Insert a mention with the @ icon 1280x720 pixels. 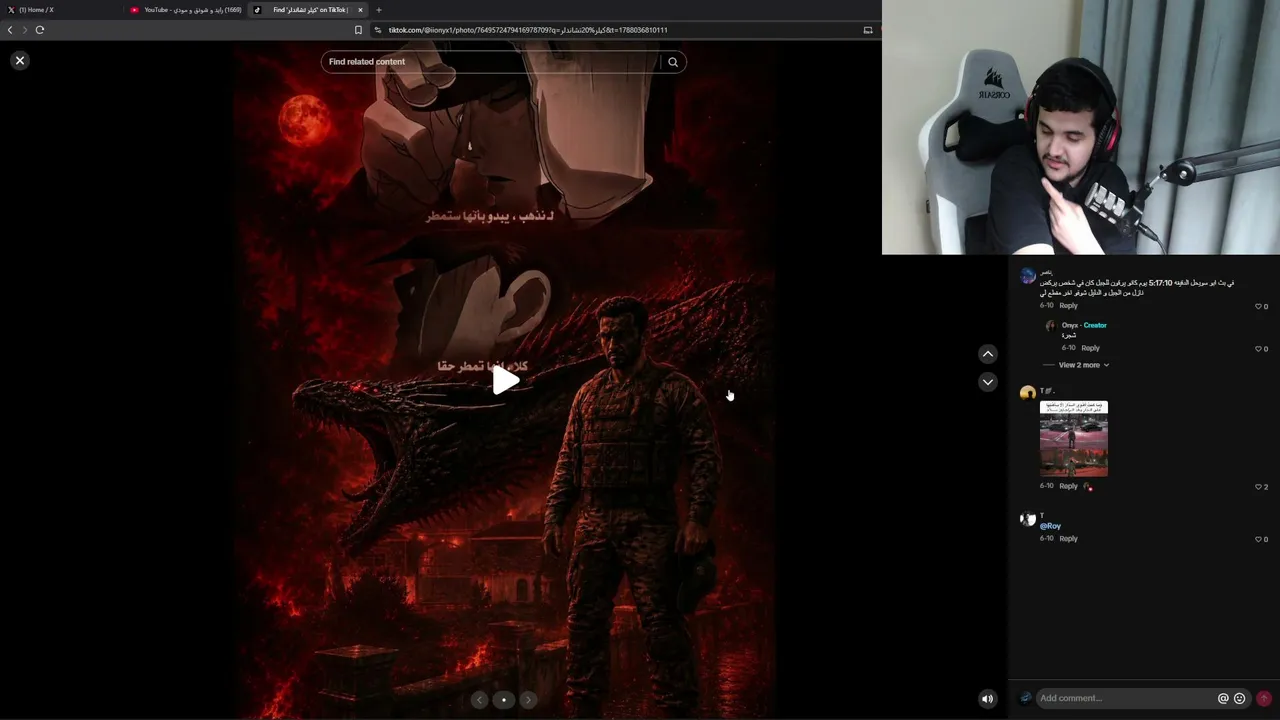(1223, 699)
